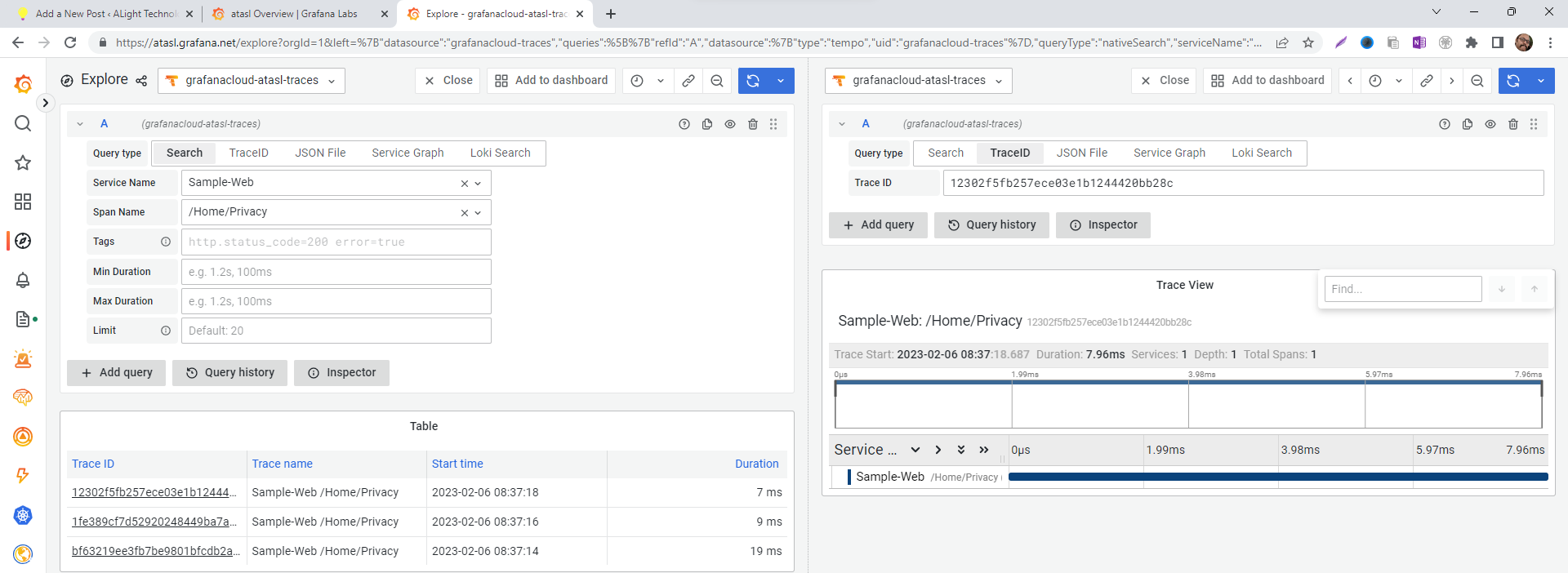Click the drag handle of left query A
This screenshot has width=1568, height=573.
coord(773,124)
